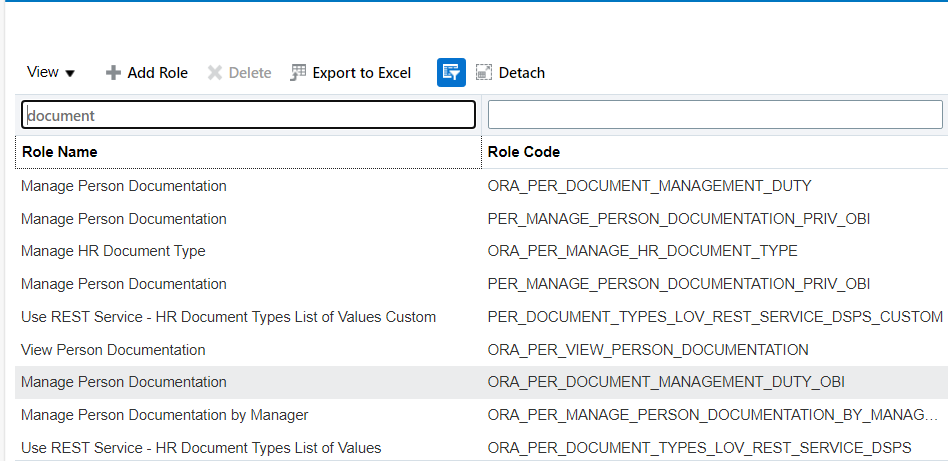The height and width of the screenshot is (461, 948).
Task: Select HR Document Types List of Values Custom row
Action: pyautogui.click(x=481, y=316)
